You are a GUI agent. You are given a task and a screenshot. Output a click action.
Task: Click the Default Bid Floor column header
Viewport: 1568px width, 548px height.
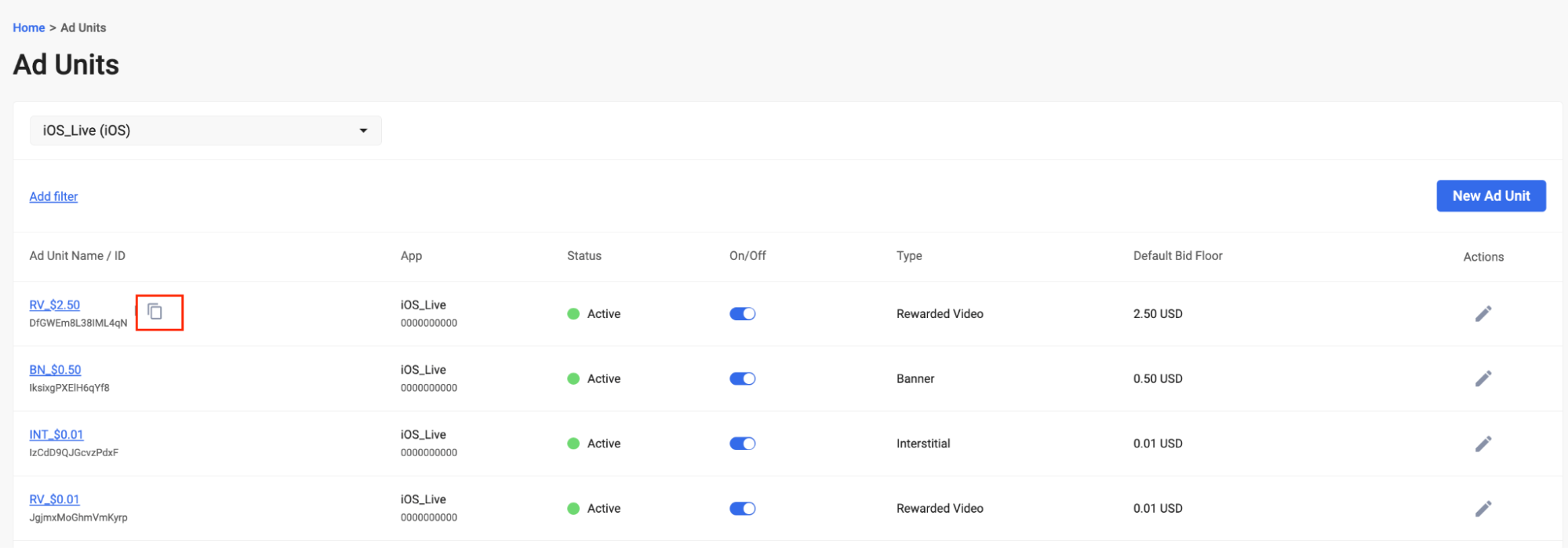tap(1177, 256)
